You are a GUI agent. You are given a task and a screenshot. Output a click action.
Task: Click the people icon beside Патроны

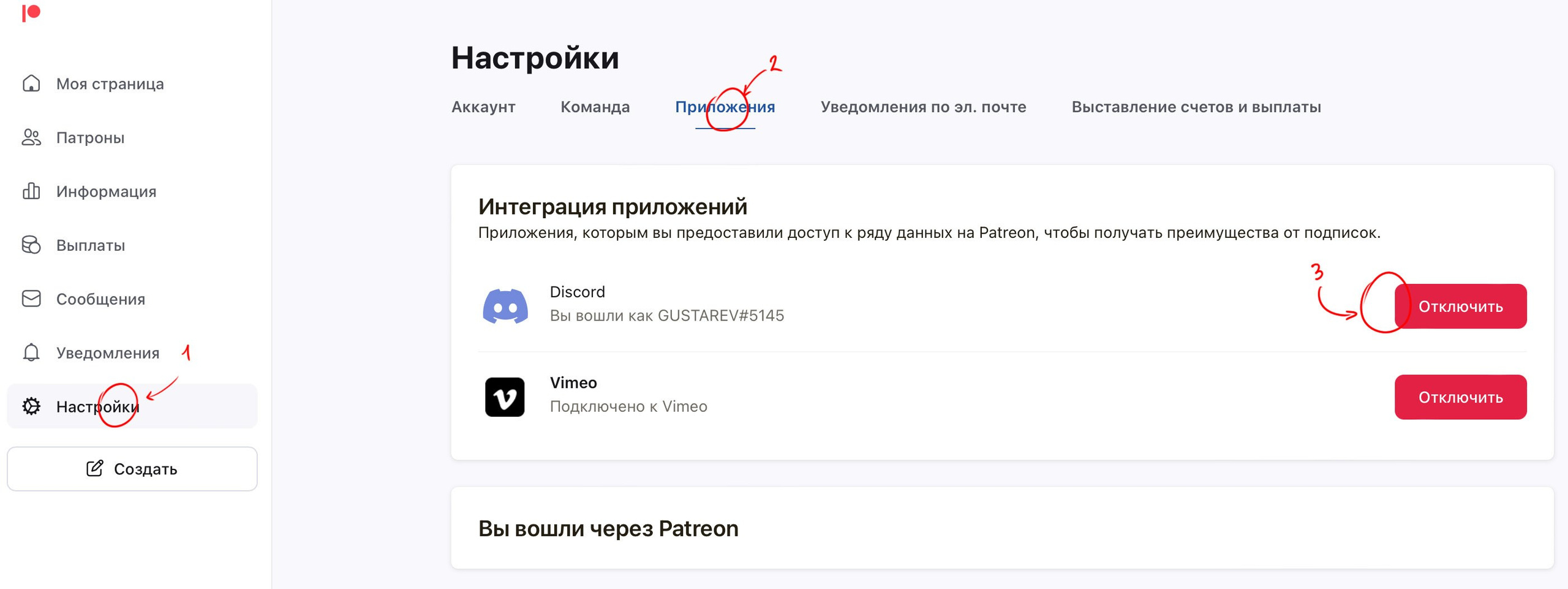(31, 137)
